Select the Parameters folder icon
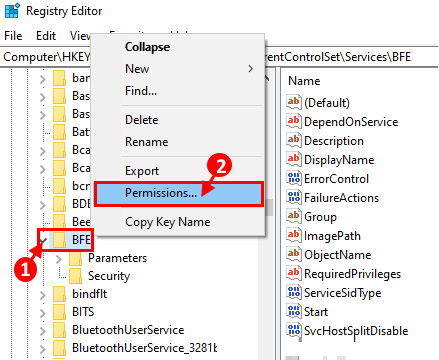This screenshot has width=439, height=360. (x=75, y=258)
